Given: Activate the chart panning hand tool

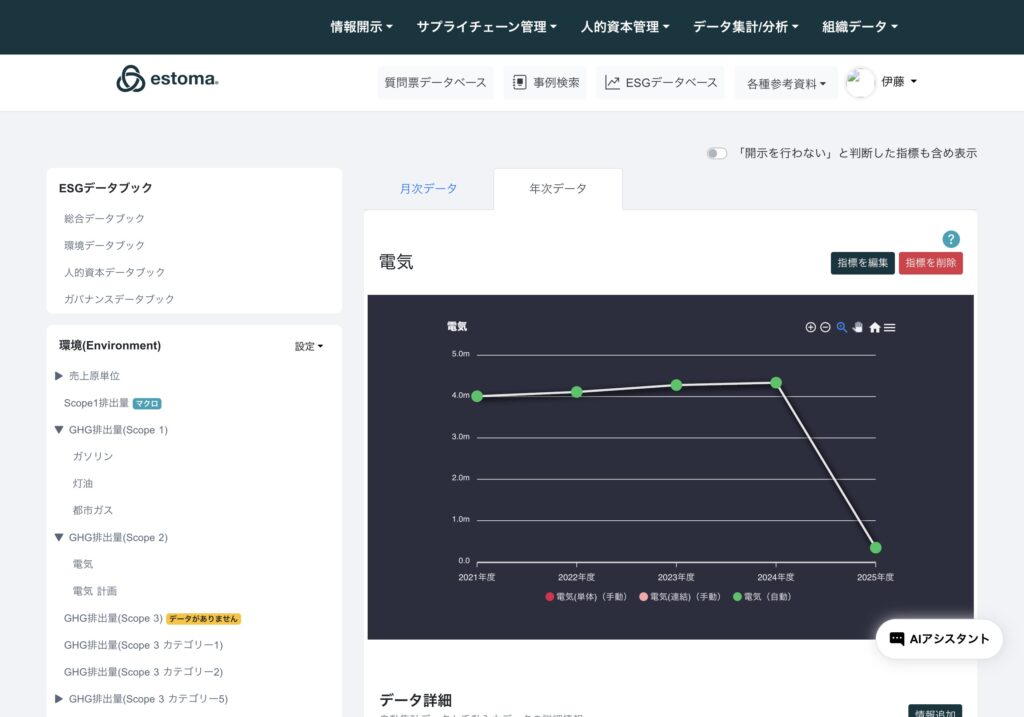Looking at the screenshot, I should coord(858,327).
